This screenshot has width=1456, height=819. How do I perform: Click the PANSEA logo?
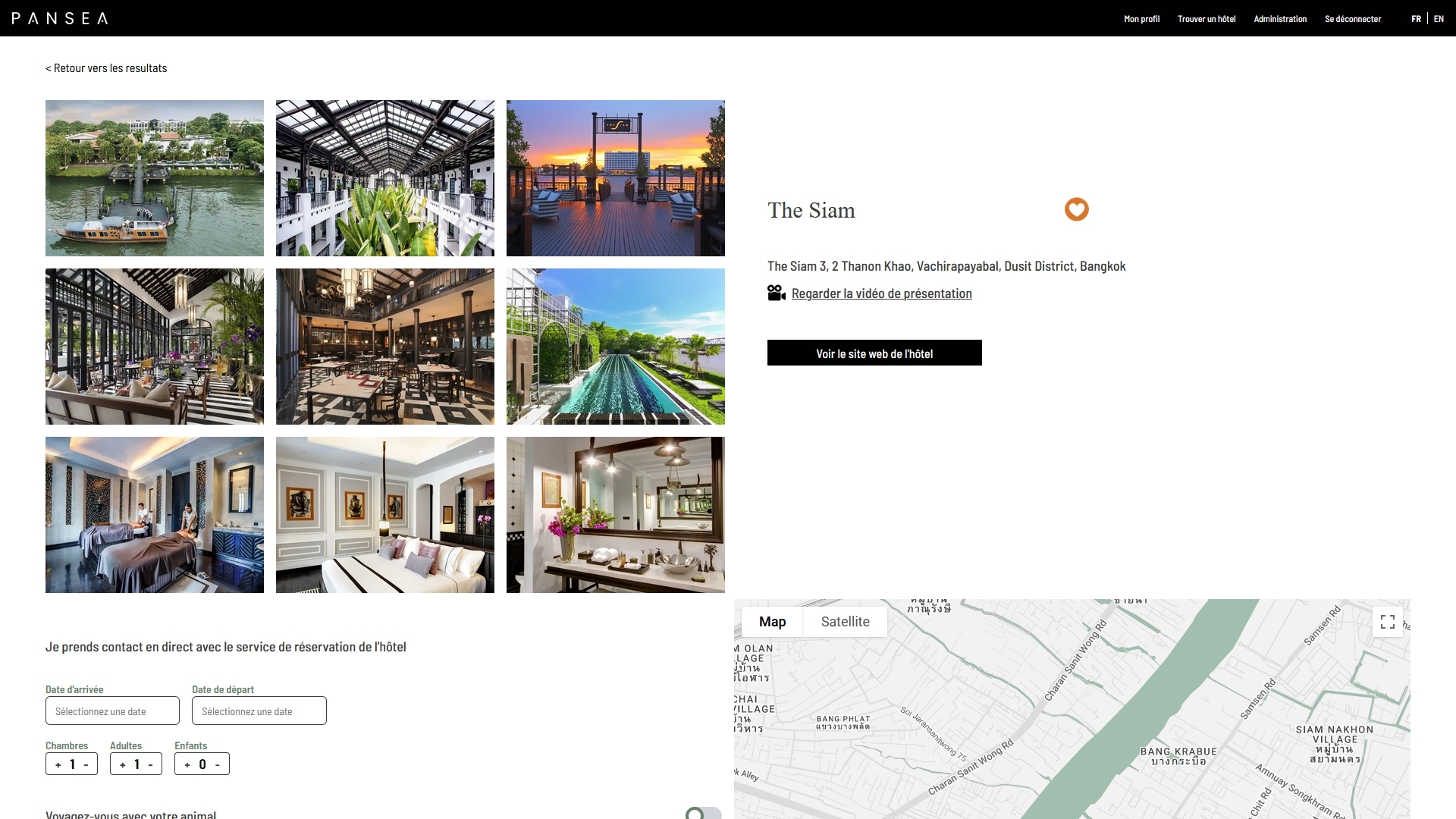[60, 18]
